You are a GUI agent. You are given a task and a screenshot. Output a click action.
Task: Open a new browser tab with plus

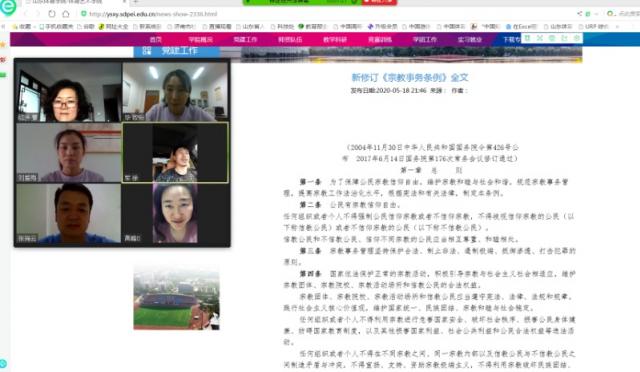point(136,2)
